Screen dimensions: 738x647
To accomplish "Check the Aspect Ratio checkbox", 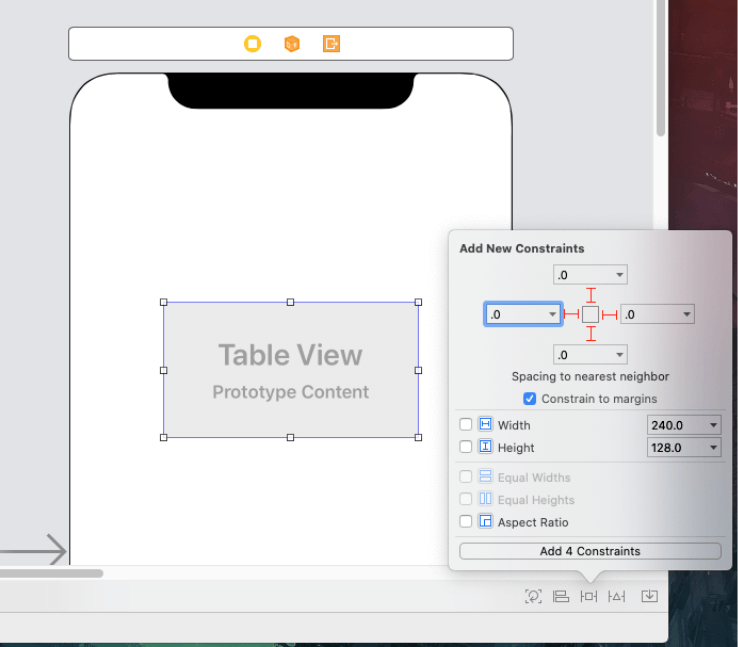I will coord(465,521).
